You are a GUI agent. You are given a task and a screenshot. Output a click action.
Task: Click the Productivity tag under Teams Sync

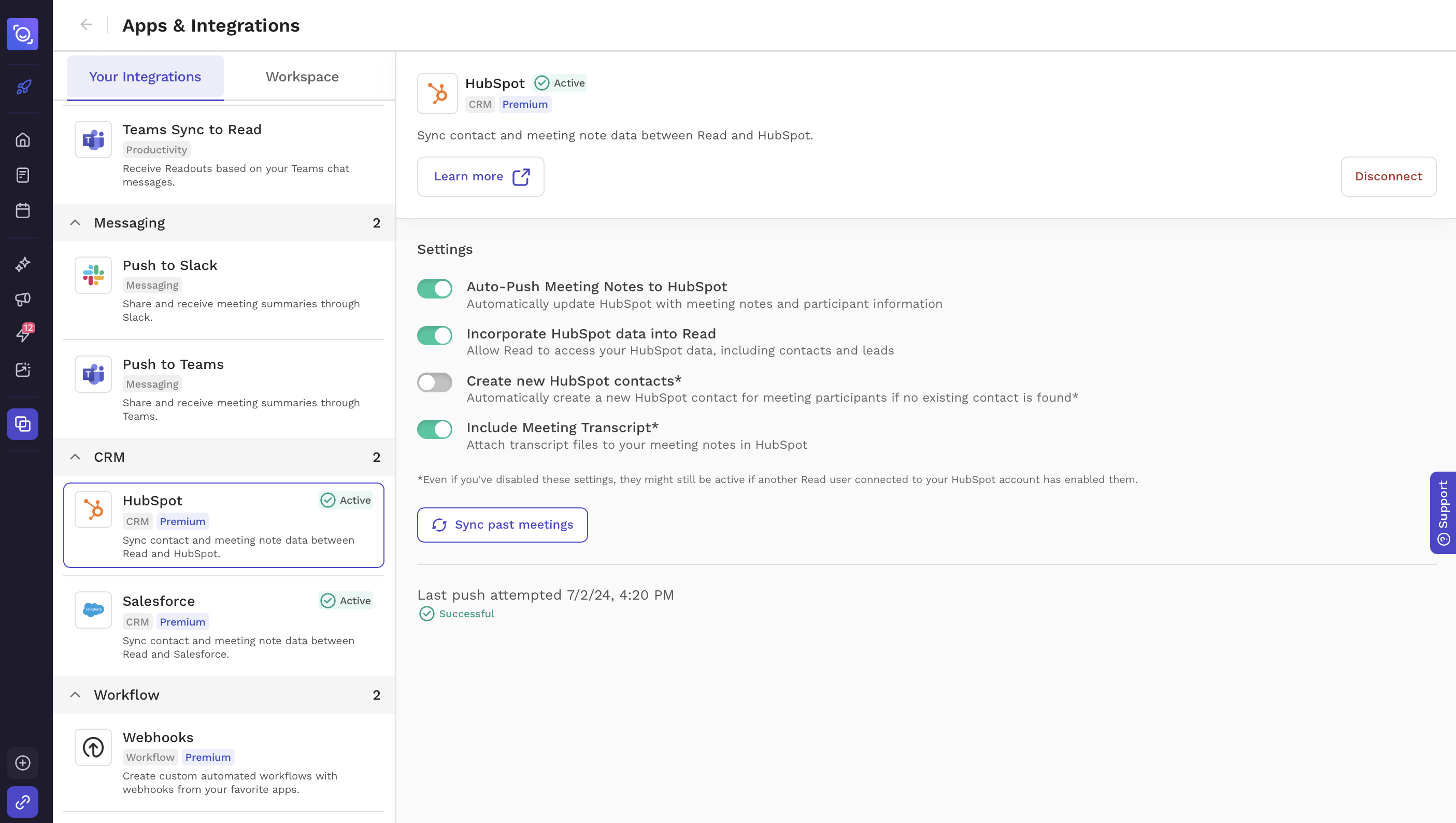point(156,150)
